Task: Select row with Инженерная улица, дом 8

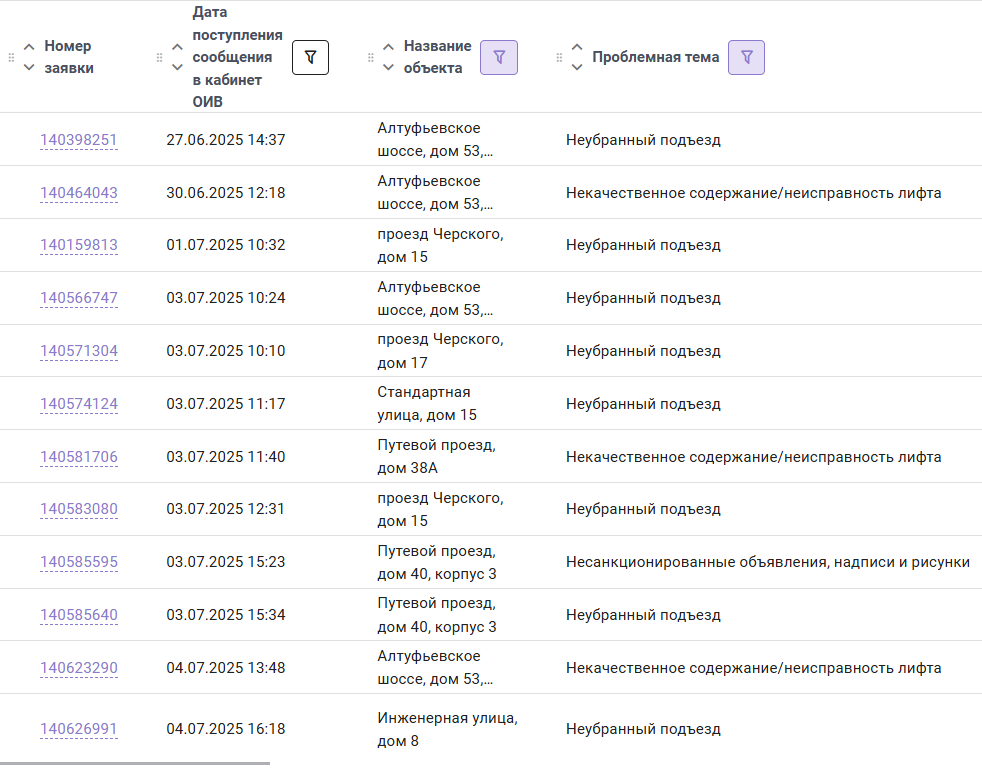Action: pyautogui.click(x=491, y=729)
